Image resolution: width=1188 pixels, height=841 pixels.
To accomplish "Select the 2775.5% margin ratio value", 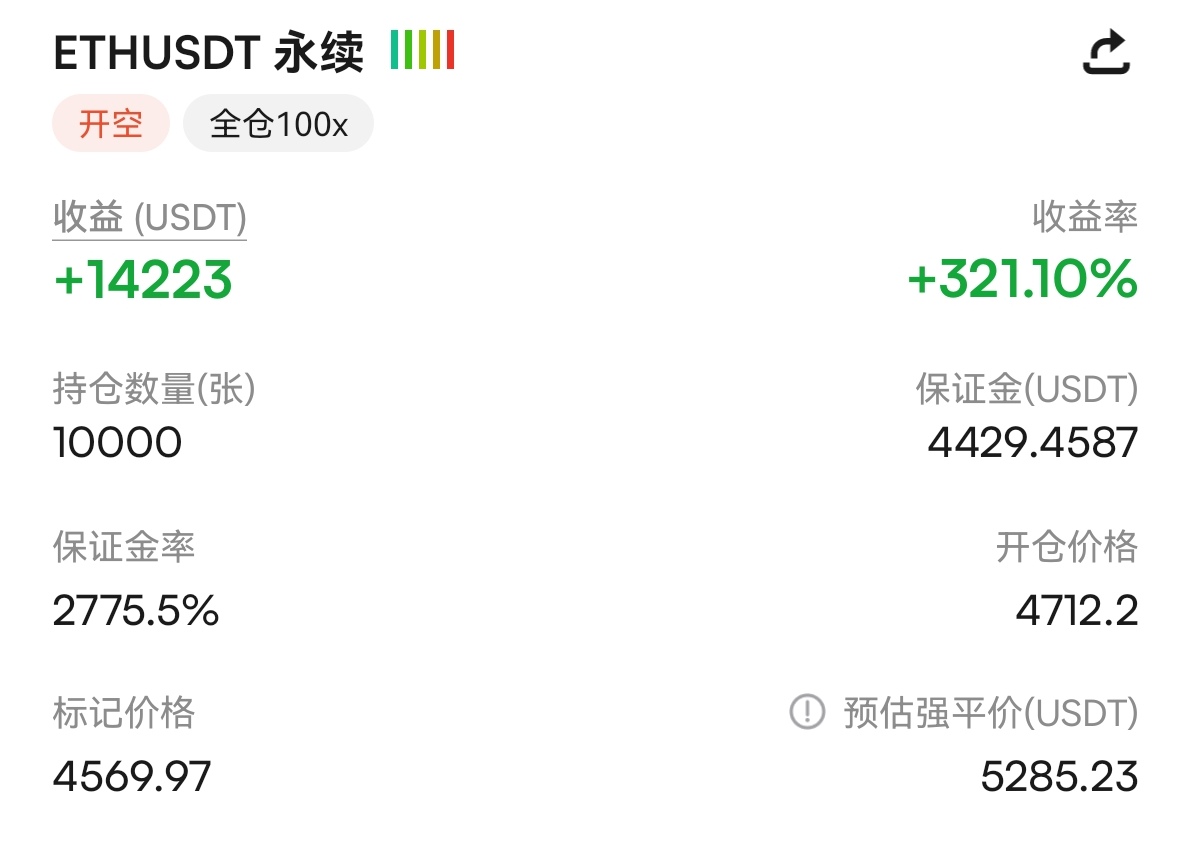I will [x=136, y=611].
